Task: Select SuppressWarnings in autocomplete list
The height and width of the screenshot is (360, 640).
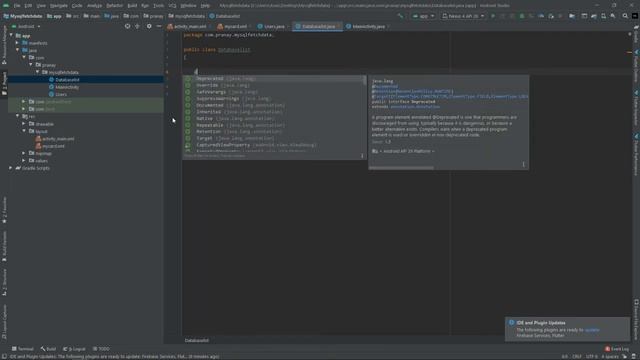Action: 274,99
